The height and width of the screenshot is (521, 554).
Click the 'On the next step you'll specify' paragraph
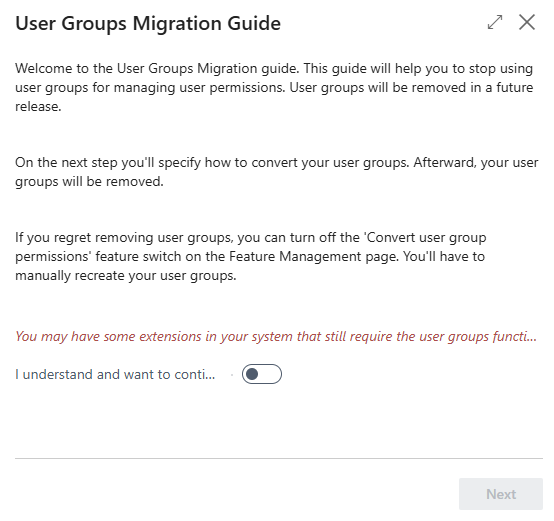click(x=277, y=172)
